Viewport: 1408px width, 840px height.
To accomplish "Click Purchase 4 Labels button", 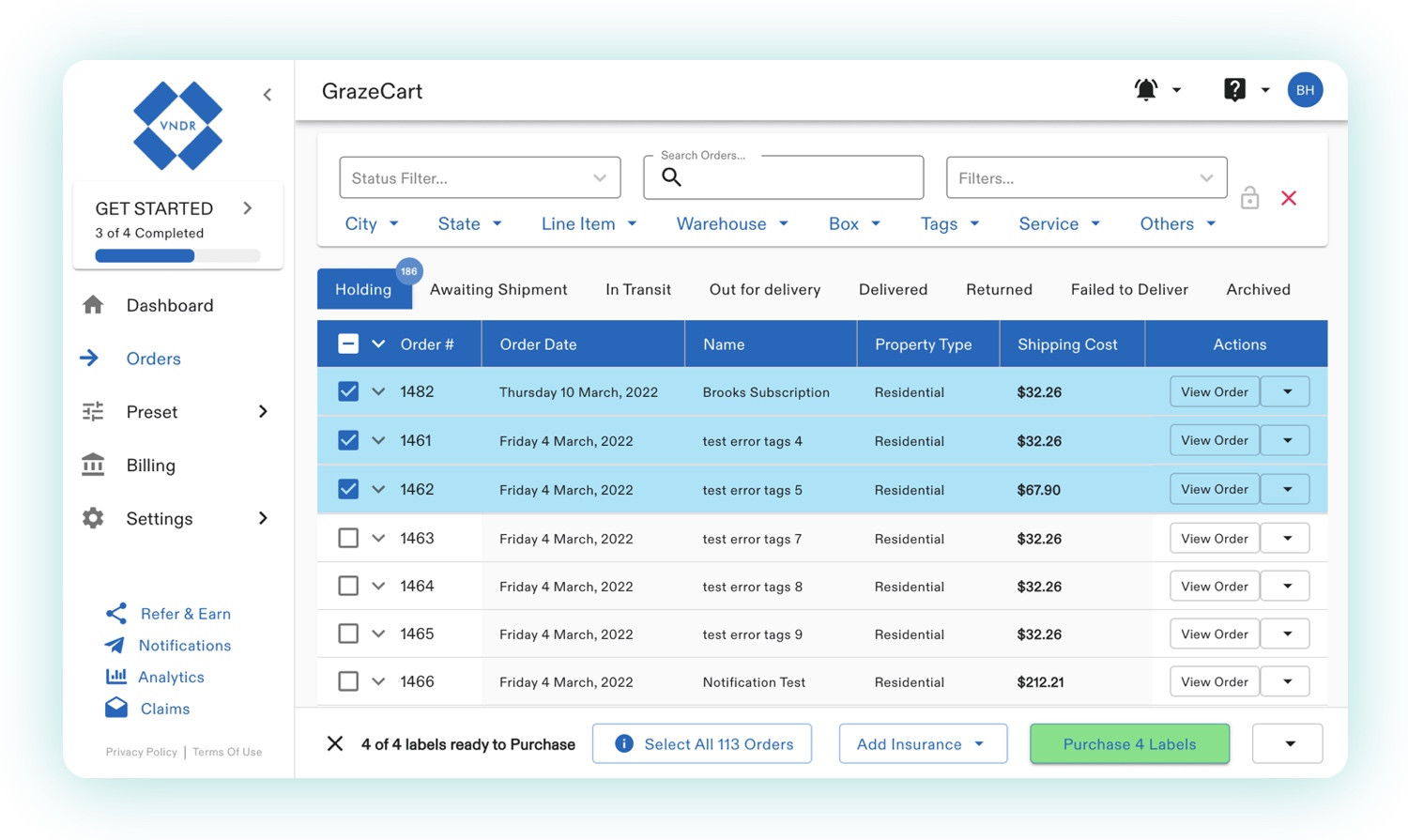I will pyautogui.click(x=1129, y=743).
